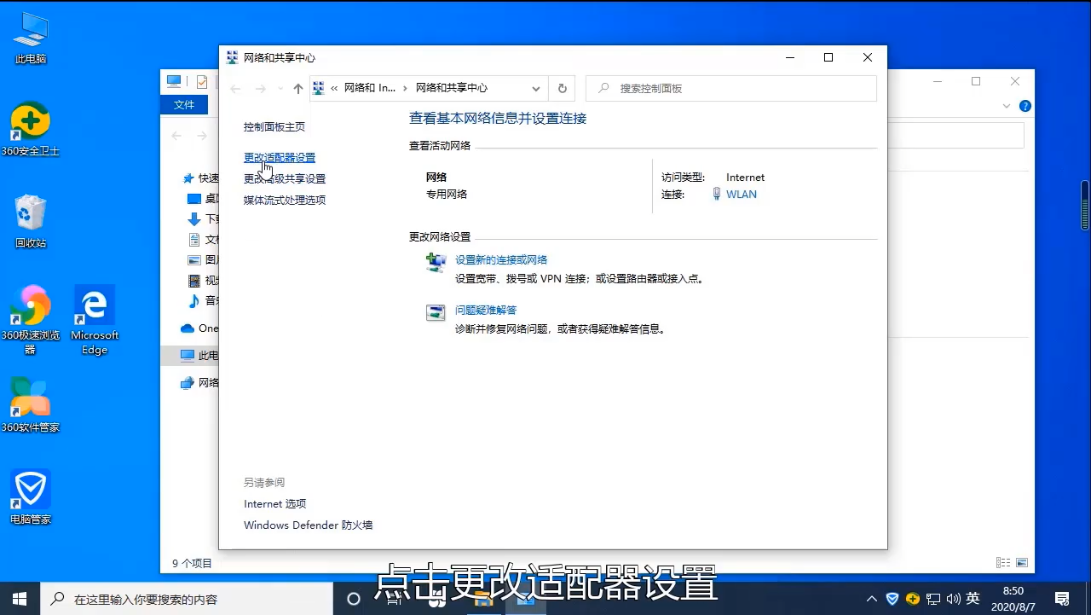Open Internet 选项 link
Image resolution: width=1091 pixels, height=615 pixels.
point(275,504)
